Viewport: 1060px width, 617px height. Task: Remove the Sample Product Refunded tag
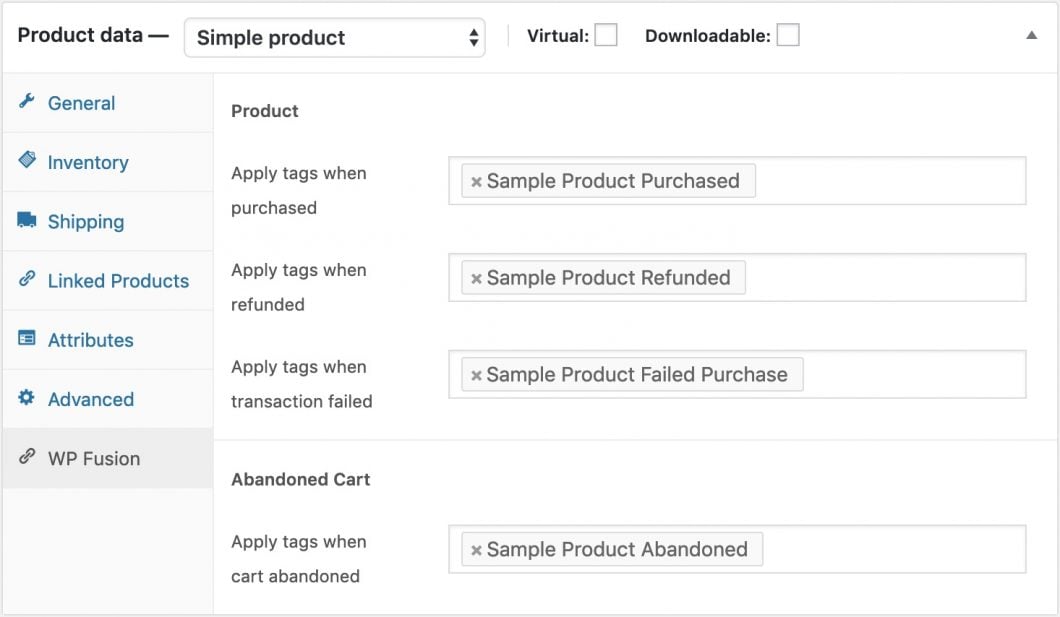476,279
